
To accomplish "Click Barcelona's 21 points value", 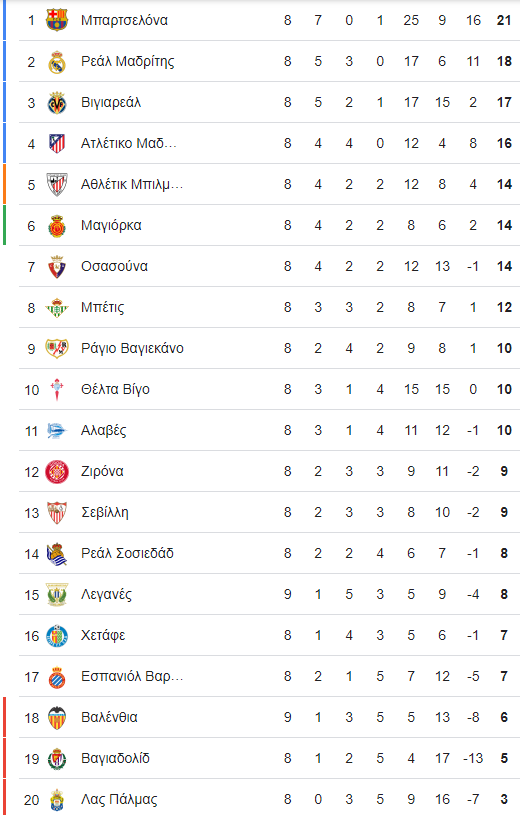I will (x=504, y=20).
